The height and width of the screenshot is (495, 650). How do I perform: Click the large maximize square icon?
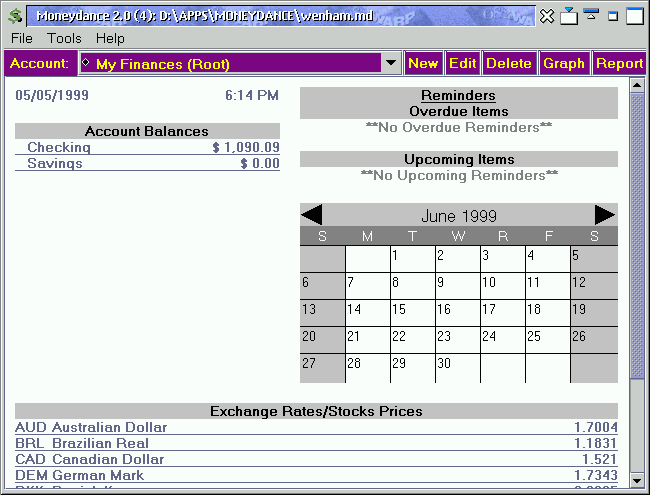click(635, 16)
